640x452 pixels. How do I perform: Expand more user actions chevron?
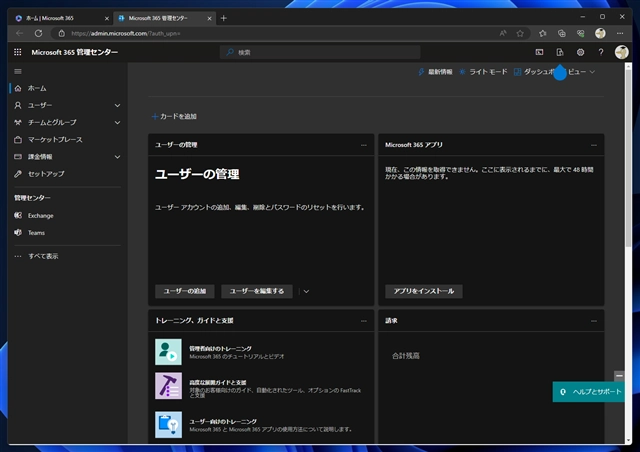pyautogui.click(x=306, y=291)
